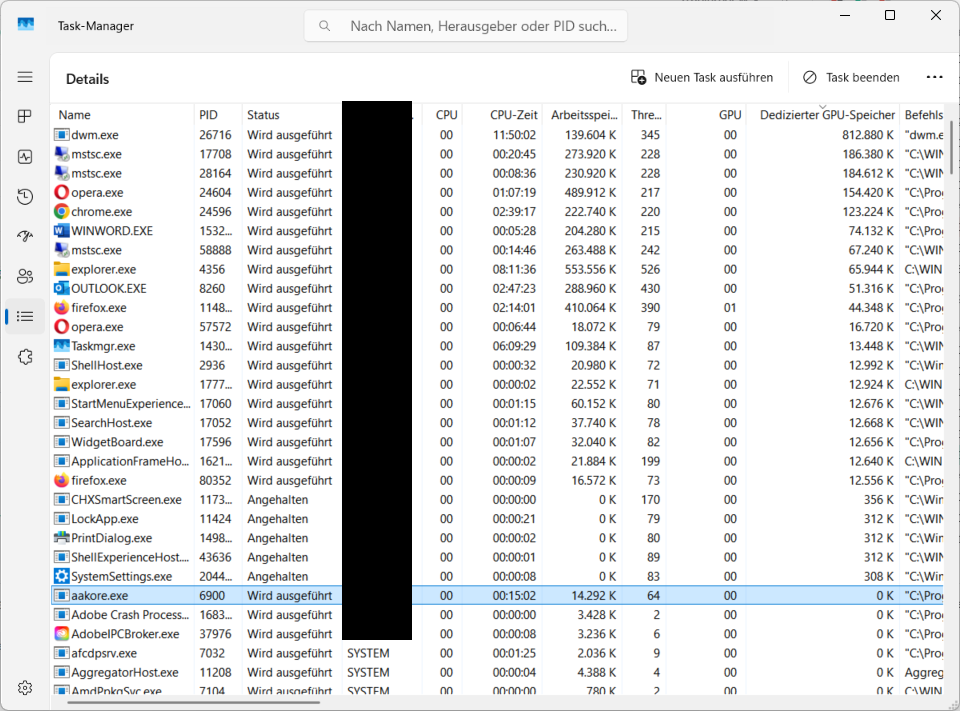This screenshot has width=960, height=711.
Task: Select the Adobe Crash Process... row
Action: [498, 615]
